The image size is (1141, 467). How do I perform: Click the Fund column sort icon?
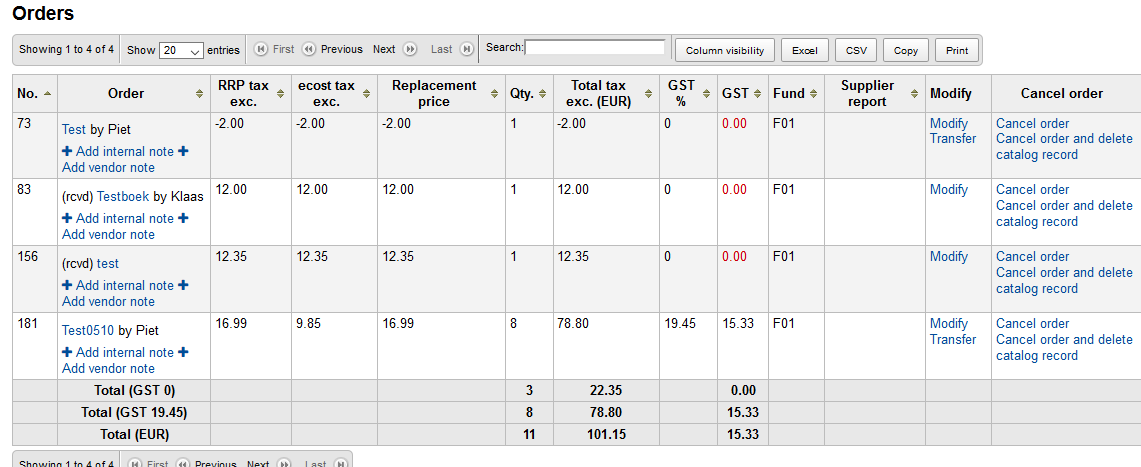coord(814,94)
